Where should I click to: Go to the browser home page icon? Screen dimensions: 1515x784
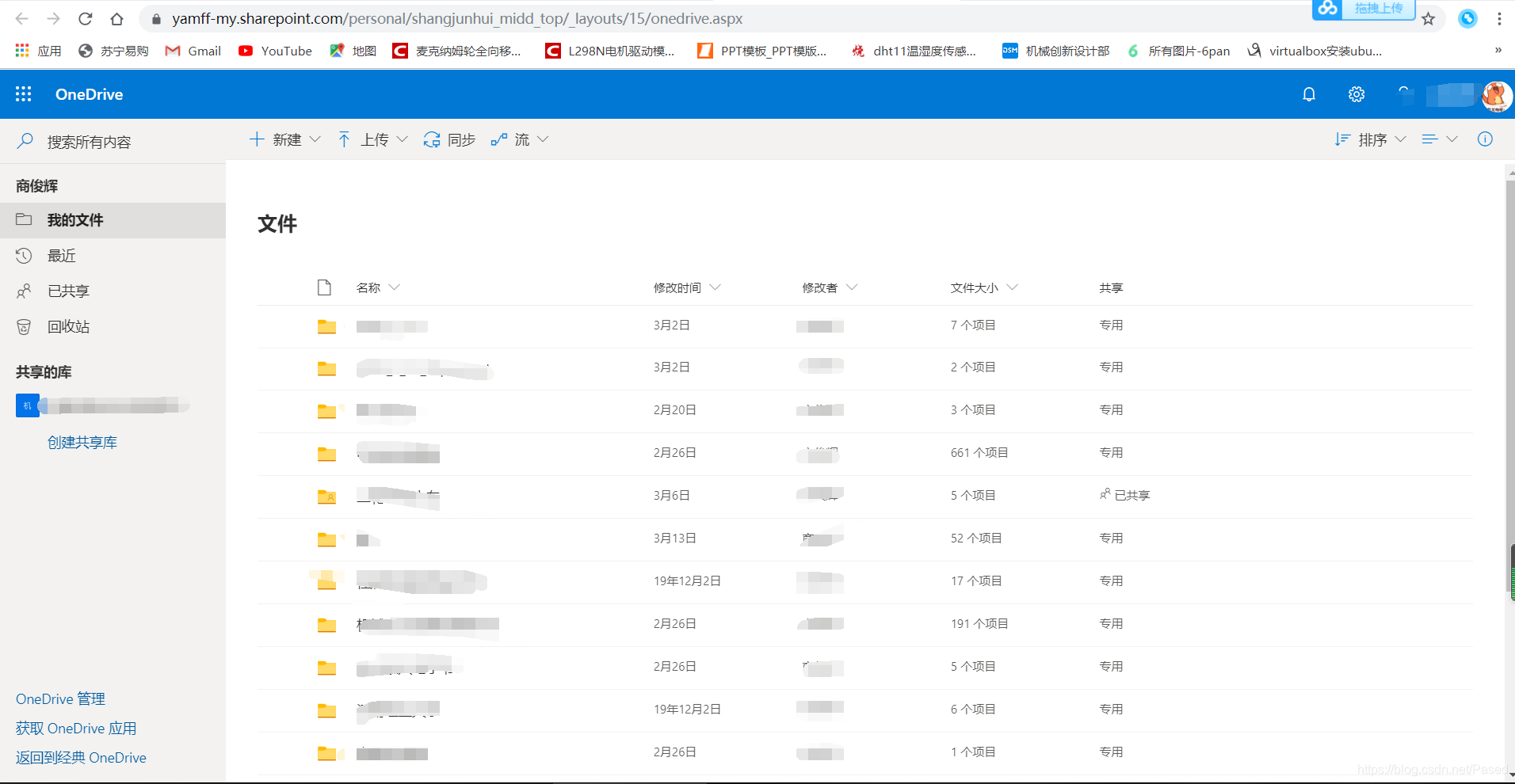pos(116,18)
